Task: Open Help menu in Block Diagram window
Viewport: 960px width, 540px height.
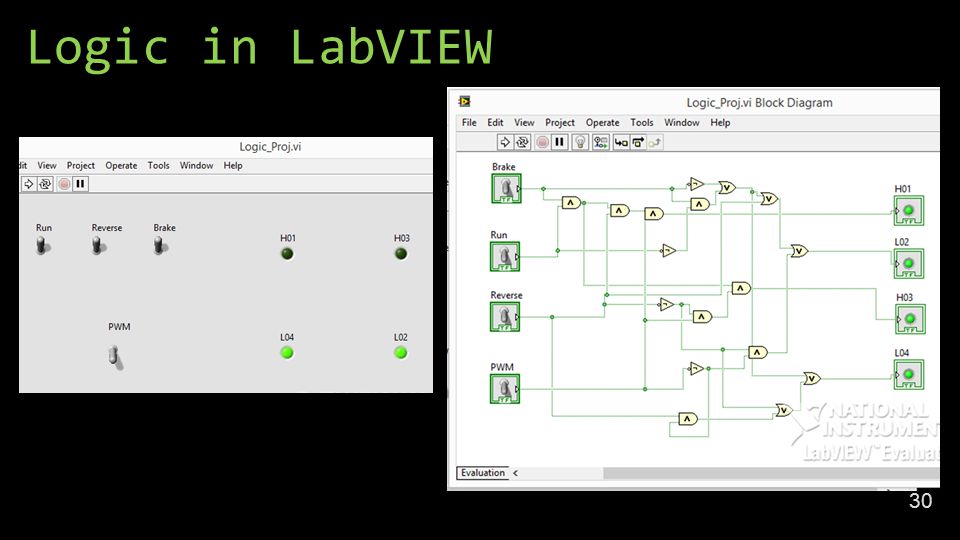Action: pyautogui.click(x=721, y=122)
